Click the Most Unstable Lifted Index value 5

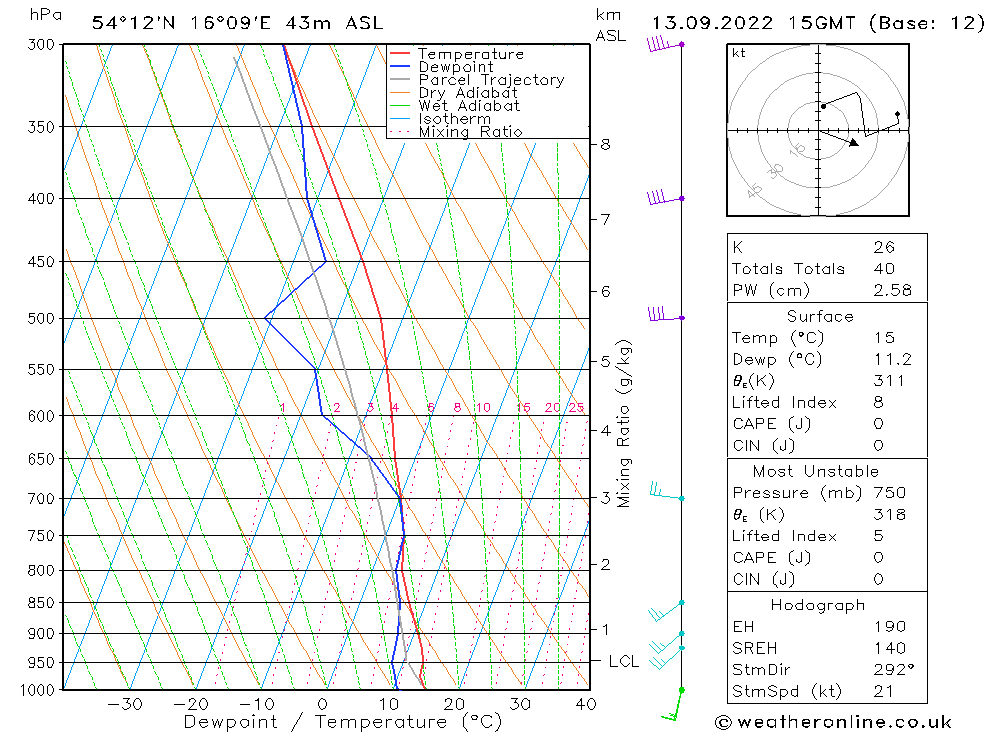(879, 536)
